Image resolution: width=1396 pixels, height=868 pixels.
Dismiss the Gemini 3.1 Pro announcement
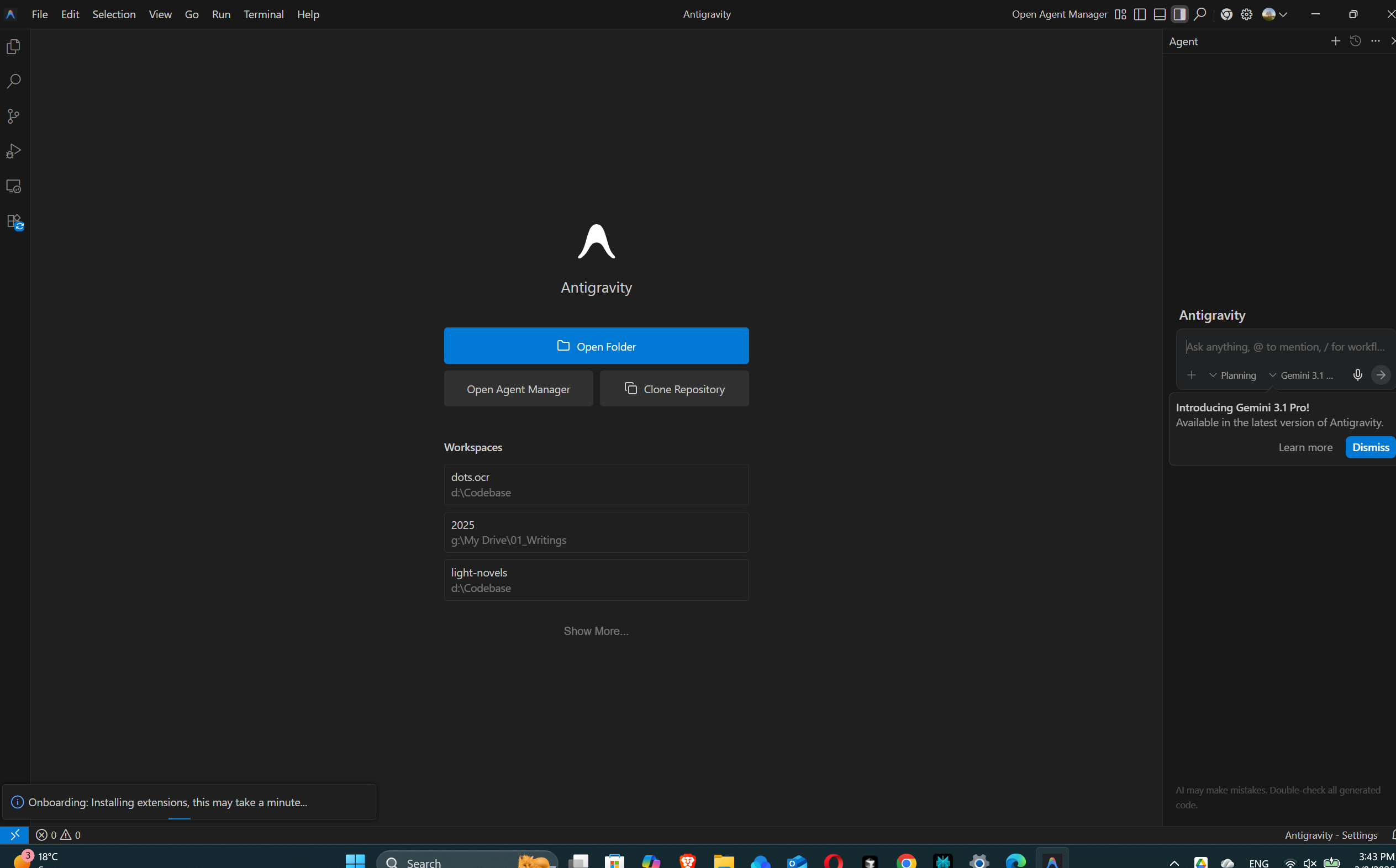(1369, 447)
